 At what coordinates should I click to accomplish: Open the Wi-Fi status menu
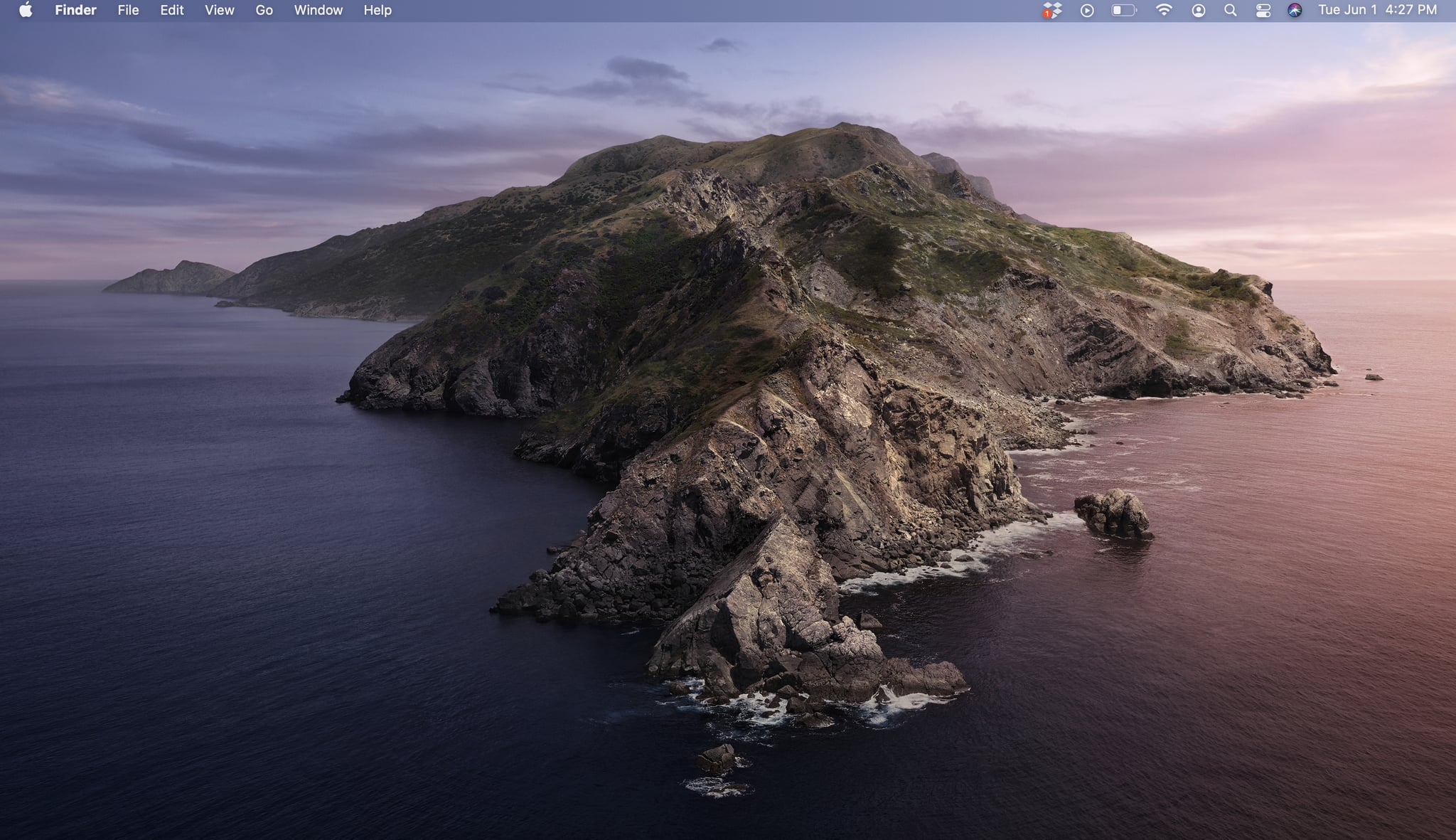[x=1165, y=10]
